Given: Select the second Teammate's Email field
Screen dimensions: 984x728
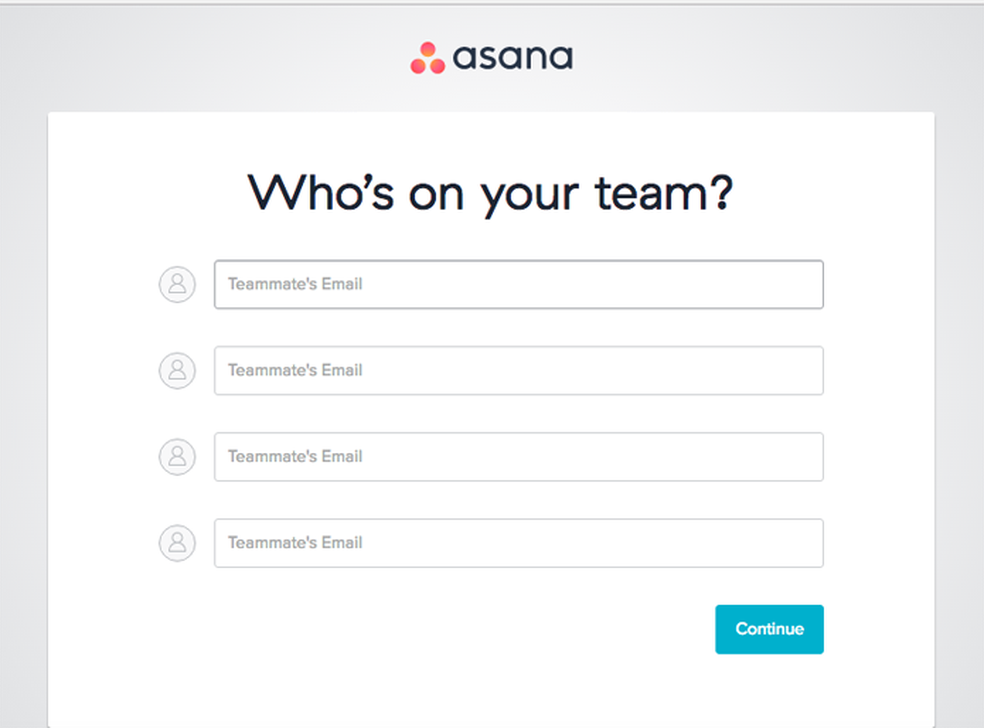Looking at the screenshot, I should point(518,371).
